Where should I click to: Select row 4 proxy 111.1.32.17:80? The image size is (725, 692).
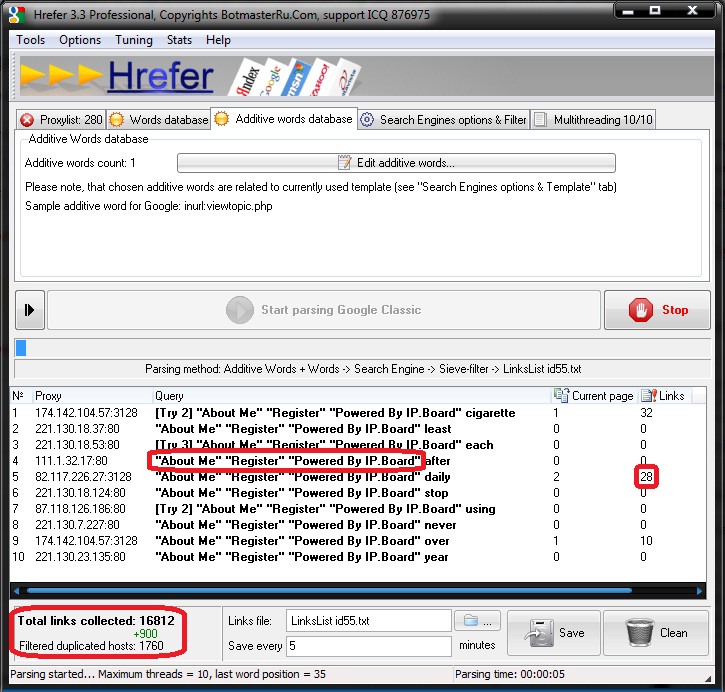(358, 461)
